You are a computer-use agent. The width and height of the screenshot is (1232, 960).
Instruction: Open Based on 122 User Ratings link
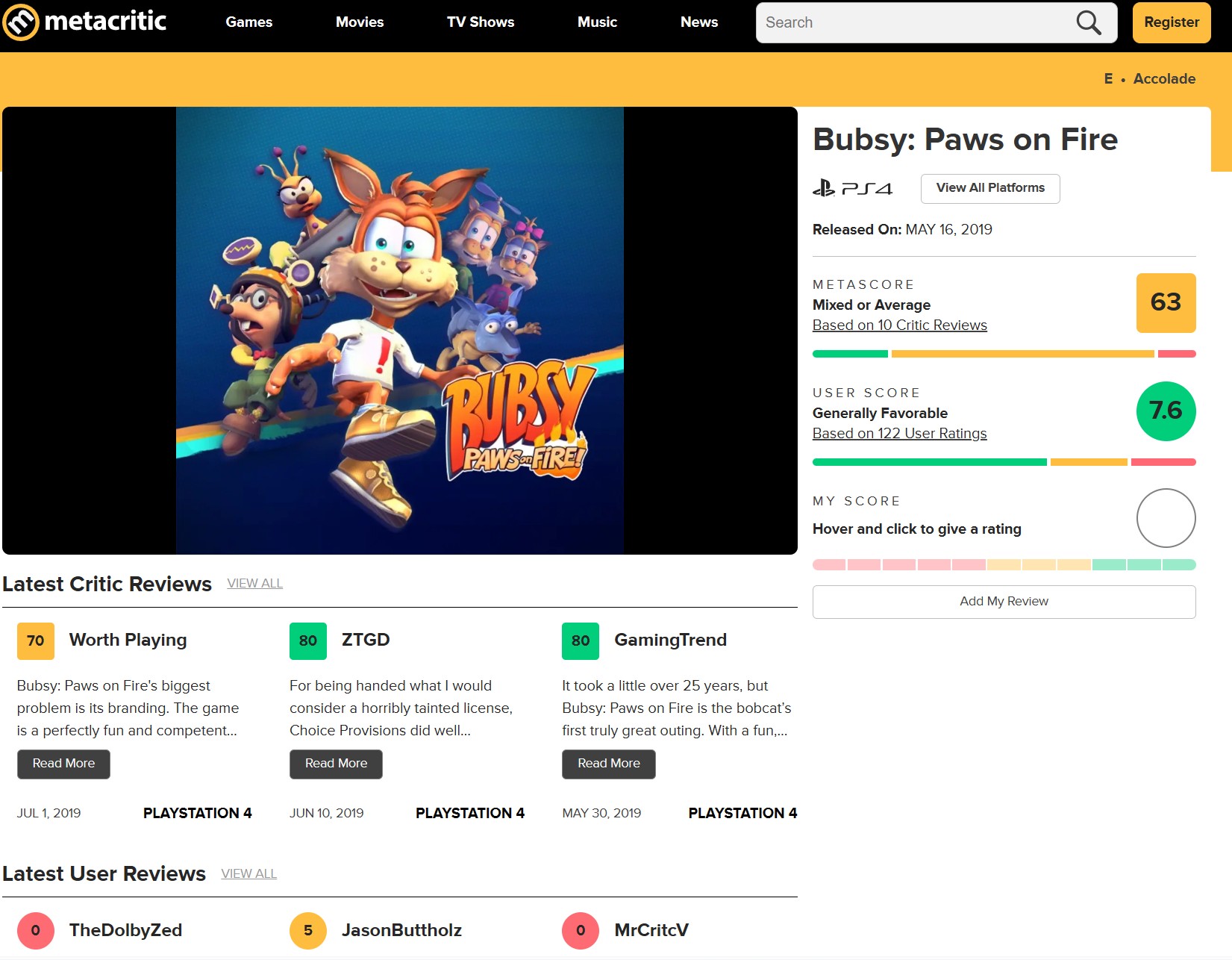pyautogui.click(x=899, y=433)
